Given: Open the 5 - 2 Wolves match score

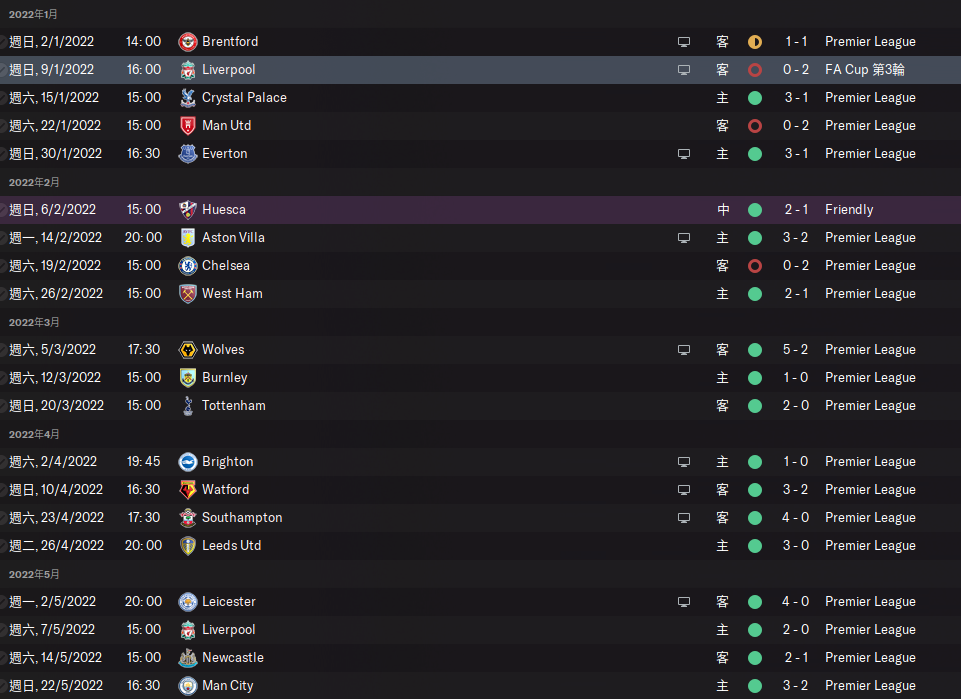Looking at the screenshot, I should tap(796, 350).
